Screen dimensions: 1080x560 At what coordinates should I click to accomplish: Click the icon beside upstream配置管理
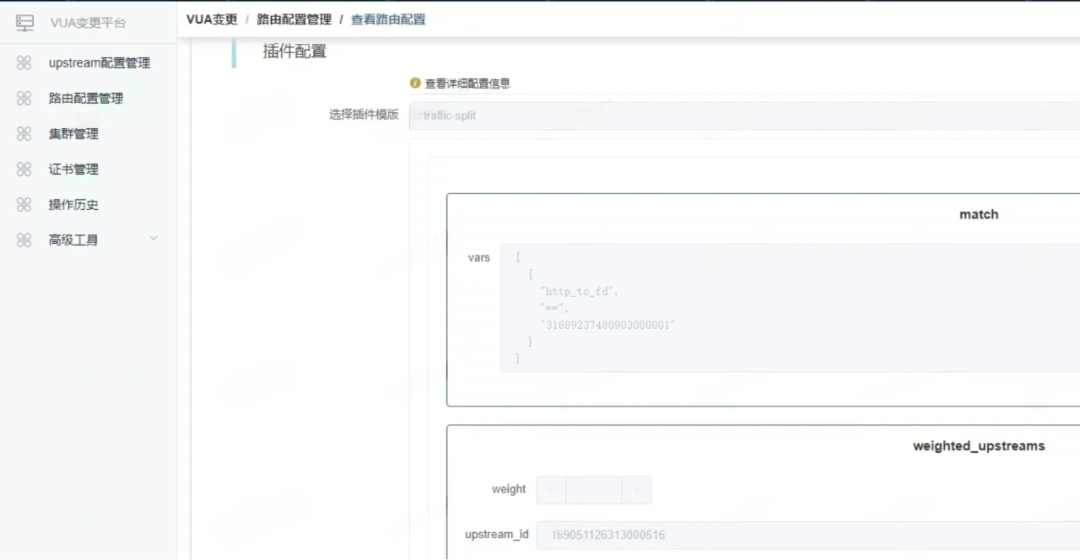pos(24,63)
